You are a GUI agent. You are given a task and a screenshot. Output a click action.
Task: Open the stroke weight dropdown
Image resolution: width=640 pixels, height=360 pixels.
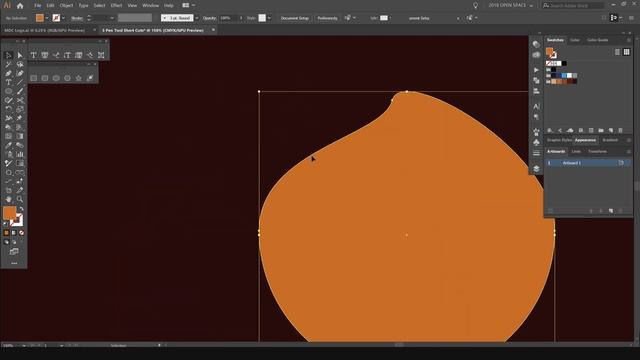(x=112, y=18)
